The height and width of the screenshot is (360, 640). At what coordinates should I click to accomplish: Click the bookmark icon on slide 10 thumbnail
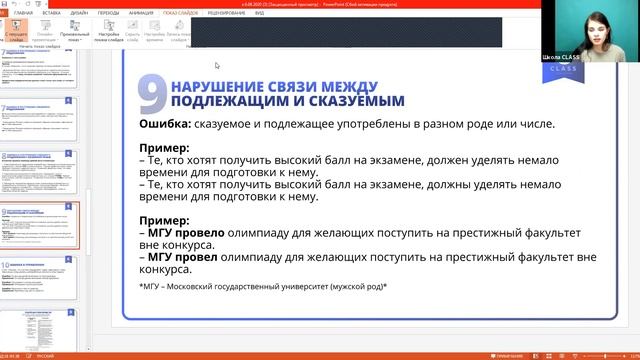(x=69, y=260)
